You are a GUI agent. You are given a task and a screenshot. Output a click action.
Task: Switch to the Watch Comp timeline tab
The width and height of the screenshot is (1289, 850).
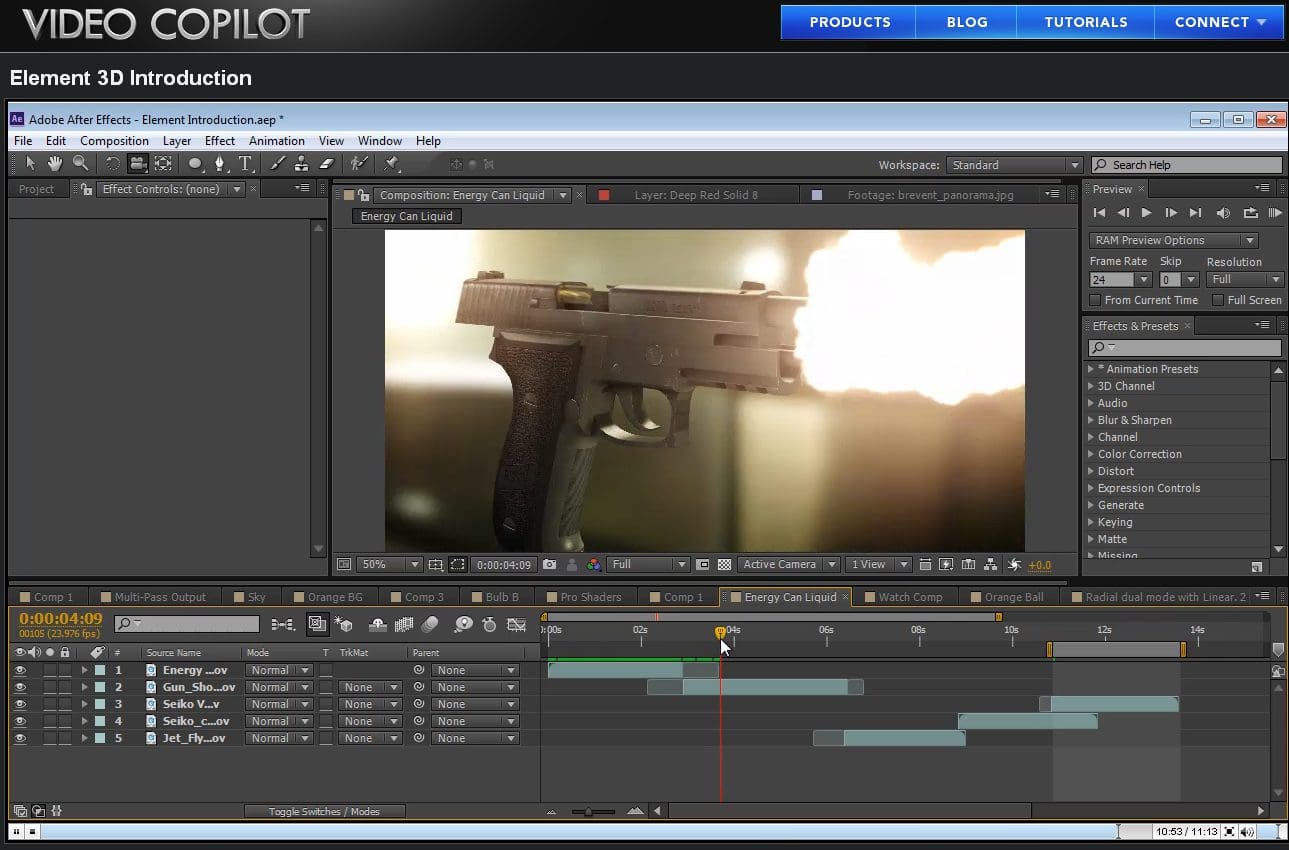(910, 597)
